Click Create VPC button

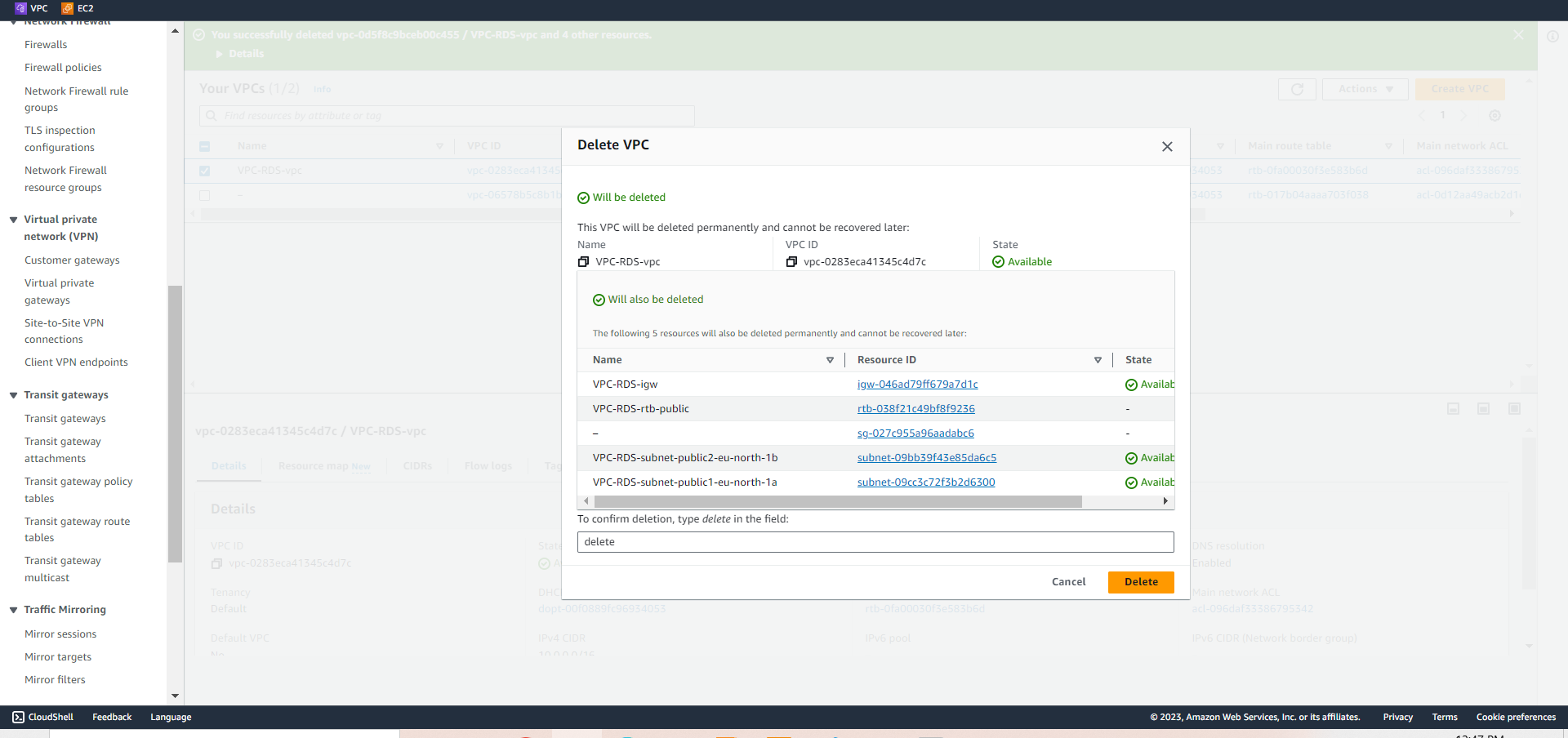click(x=1460, y=89)
